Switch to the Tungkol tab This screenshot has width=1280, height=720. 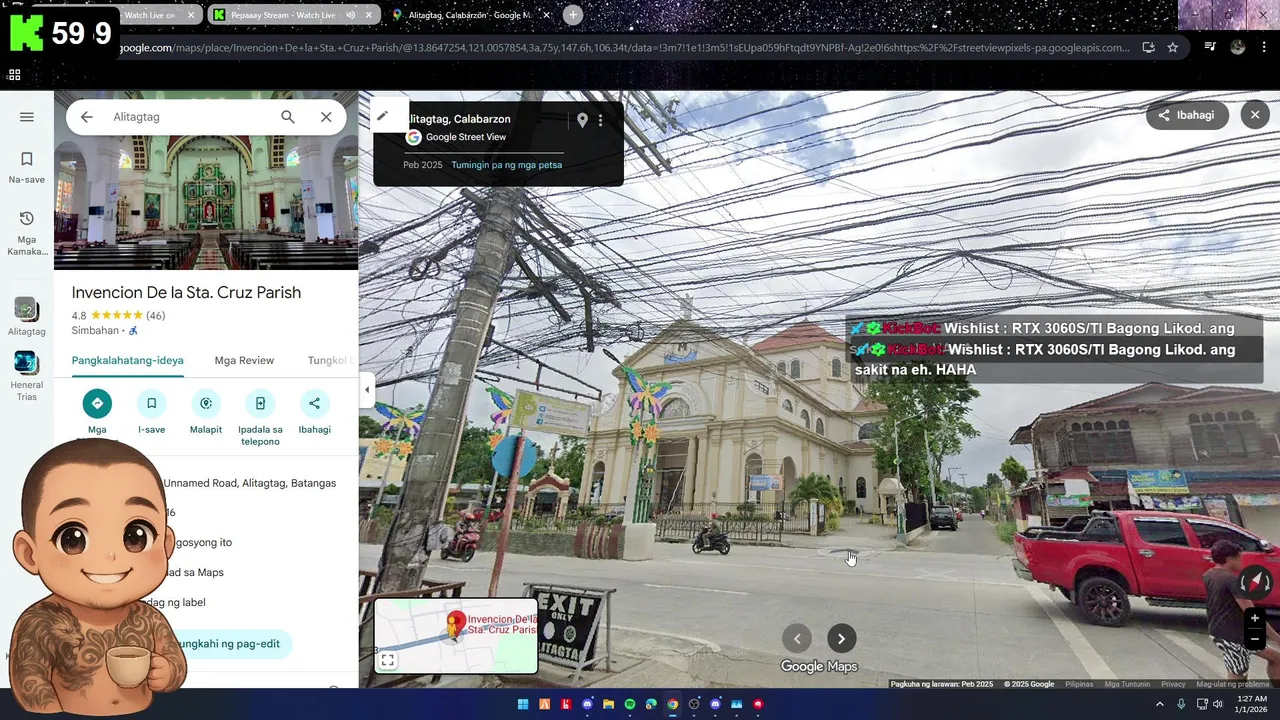point(328,360)
